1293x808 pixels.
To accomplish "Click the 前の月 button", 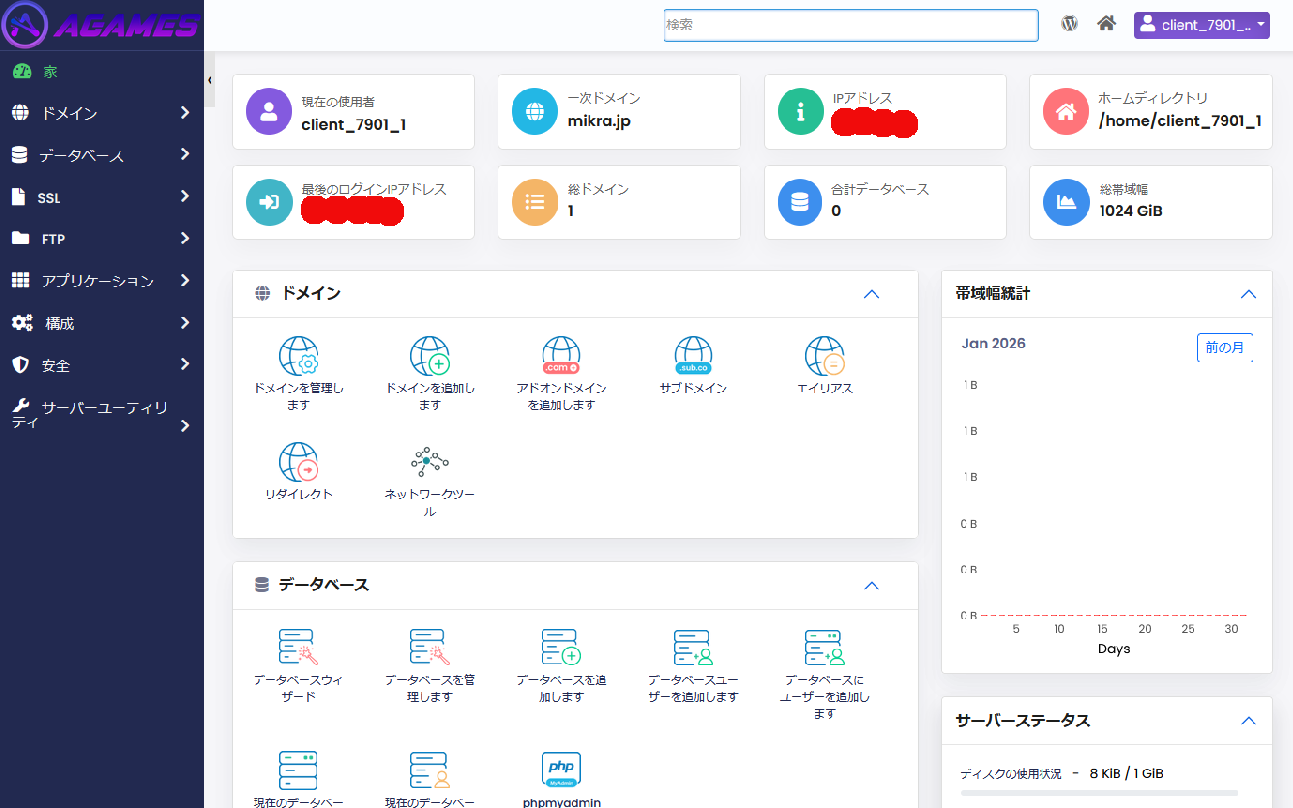I will tap(1224, 348).
